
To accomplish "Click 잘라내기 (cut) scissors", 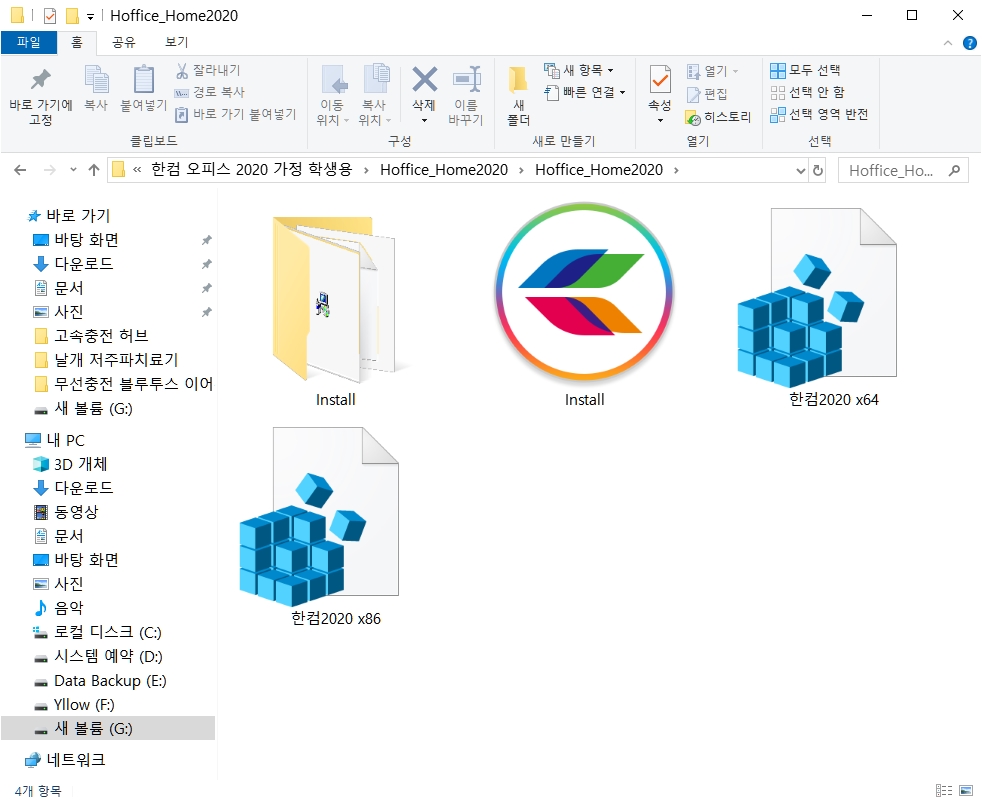I will point(208,70).
